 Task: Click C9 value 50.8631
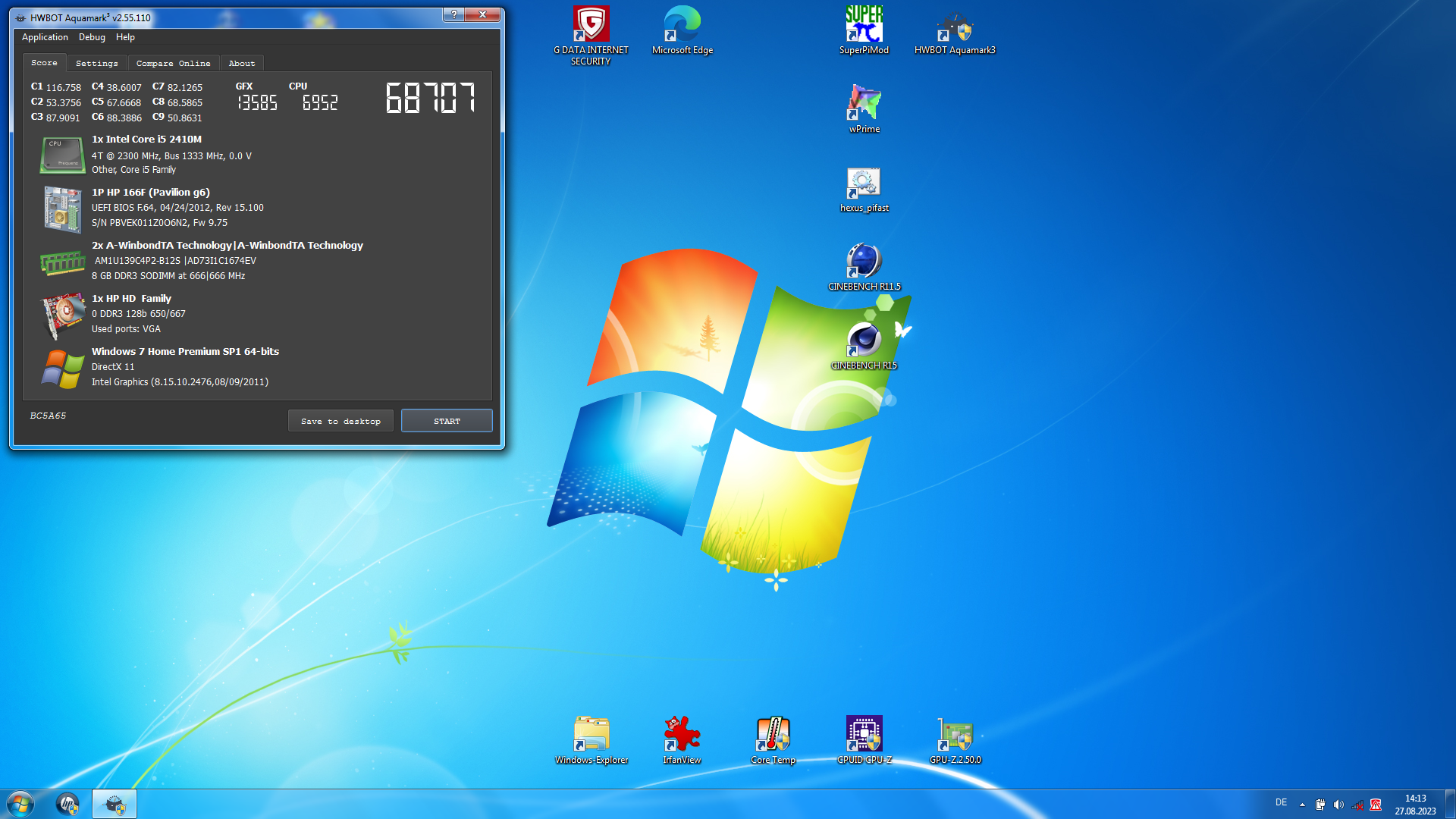tap(185, 118)
